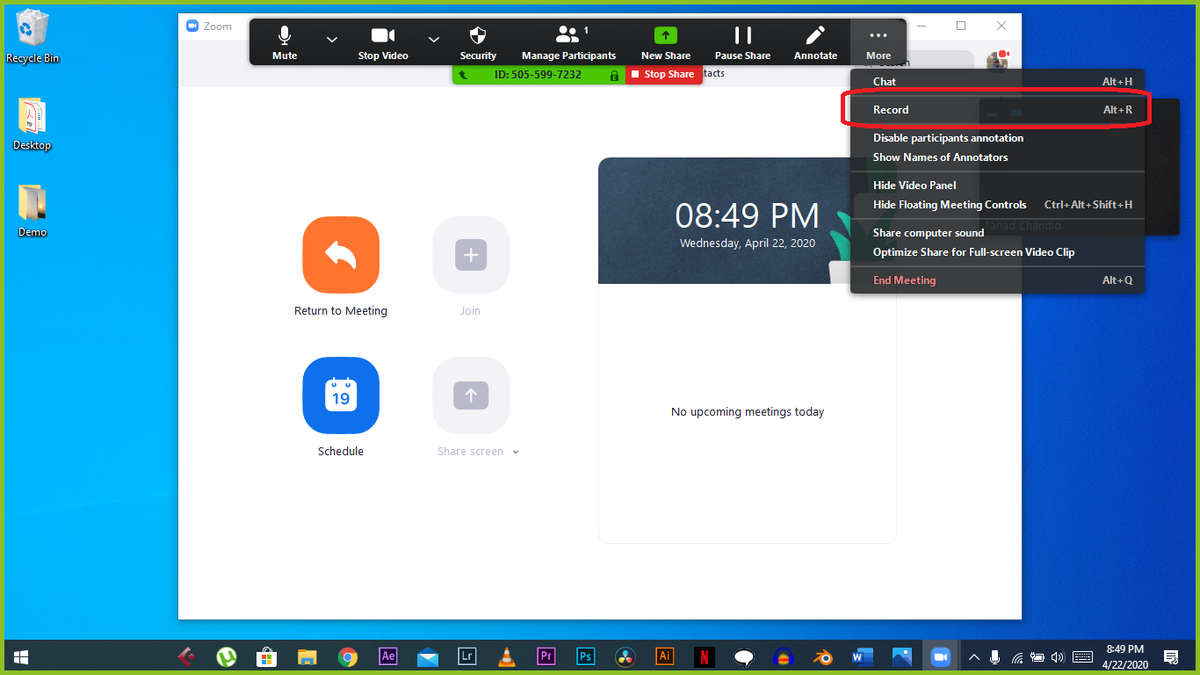The height and width of the screenshot is (675, 1200).
Task: Open the taskbar clock and date
Action: 1125,657
